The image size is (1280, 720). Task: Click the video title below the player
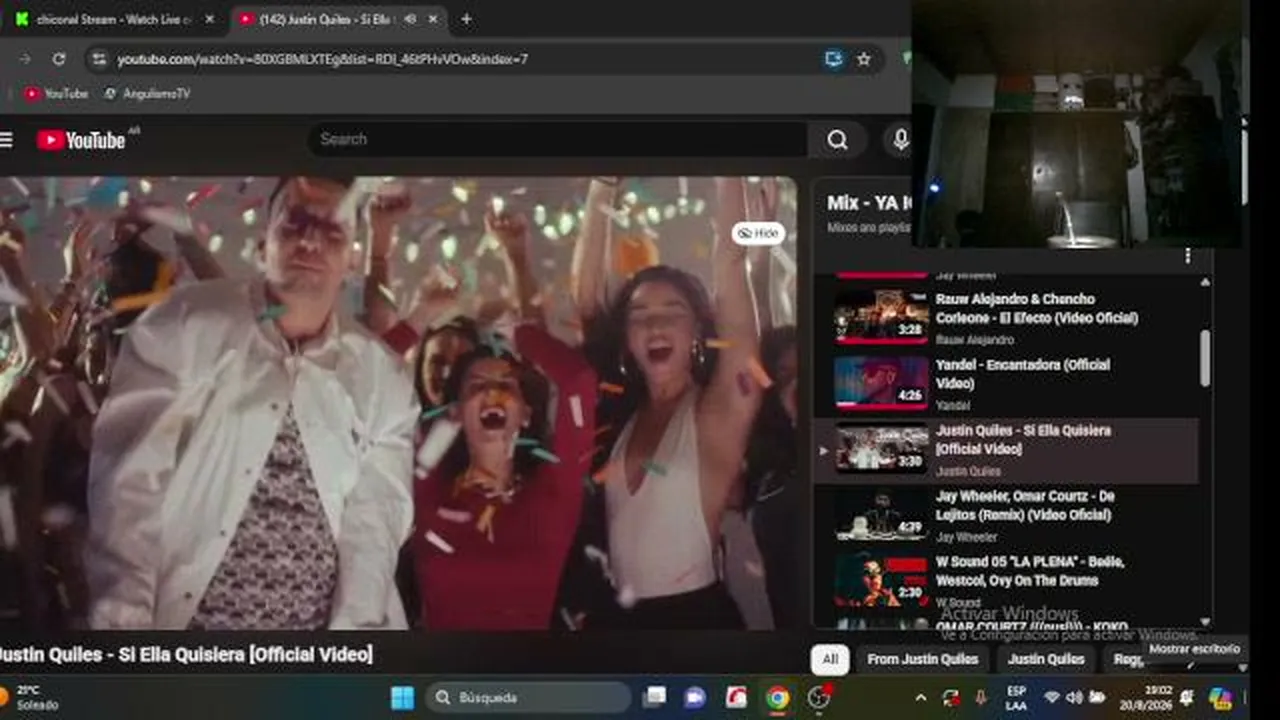(x=186, y=655)
